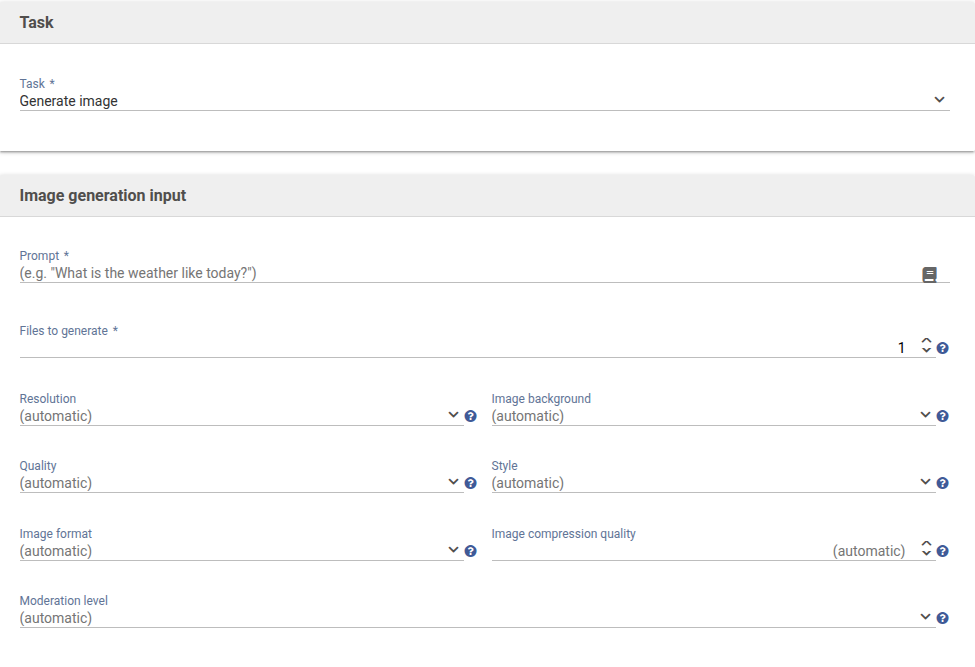Click the Image compression quality stepper arrows
The width and height of the screenshot is (975, 667).
point(926,549)
